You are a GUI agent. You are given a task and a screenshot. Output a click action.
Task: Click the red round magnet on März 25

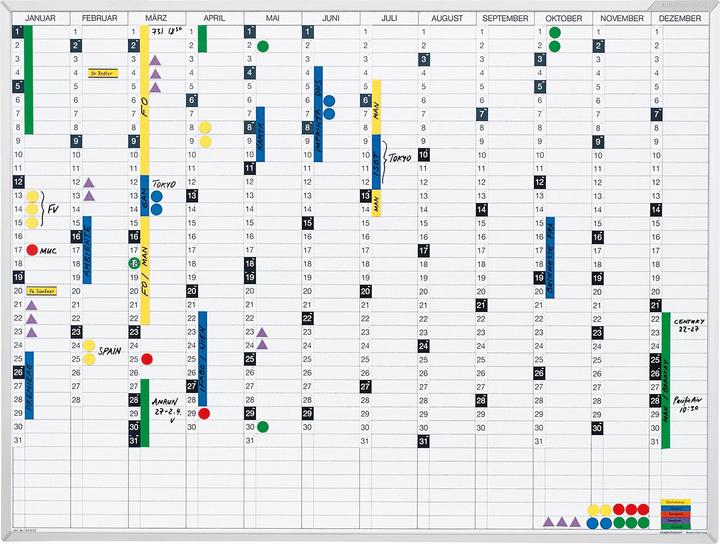148,358
